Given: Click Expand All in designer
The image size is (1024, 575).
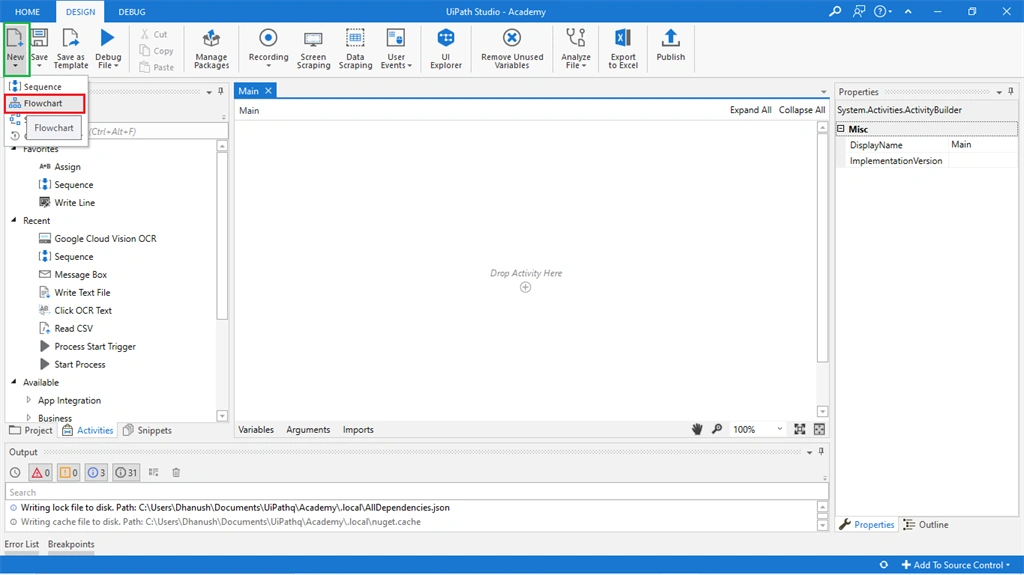Looking at the screenshot, I should tap(750, 110).
